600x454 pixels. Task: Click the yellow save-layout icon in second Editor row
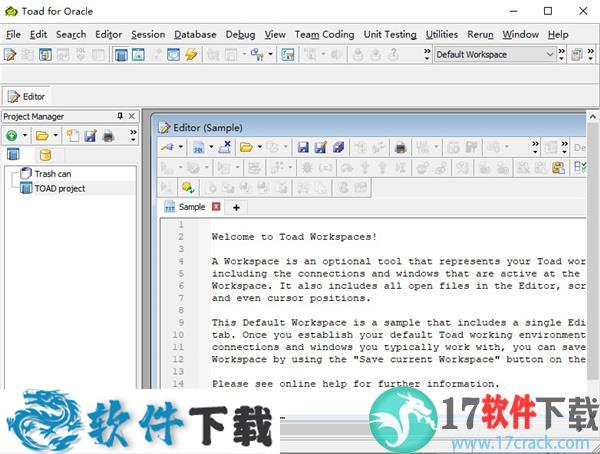(x=558, y=168)
